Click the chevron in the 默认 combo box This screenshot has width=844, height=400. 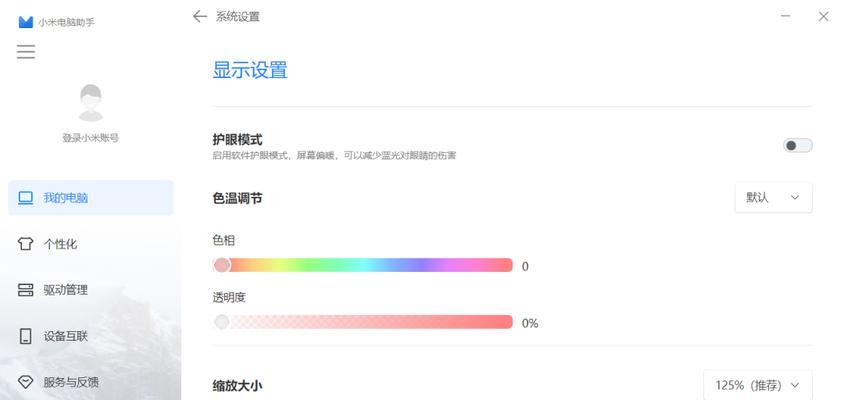pos(794,198)
